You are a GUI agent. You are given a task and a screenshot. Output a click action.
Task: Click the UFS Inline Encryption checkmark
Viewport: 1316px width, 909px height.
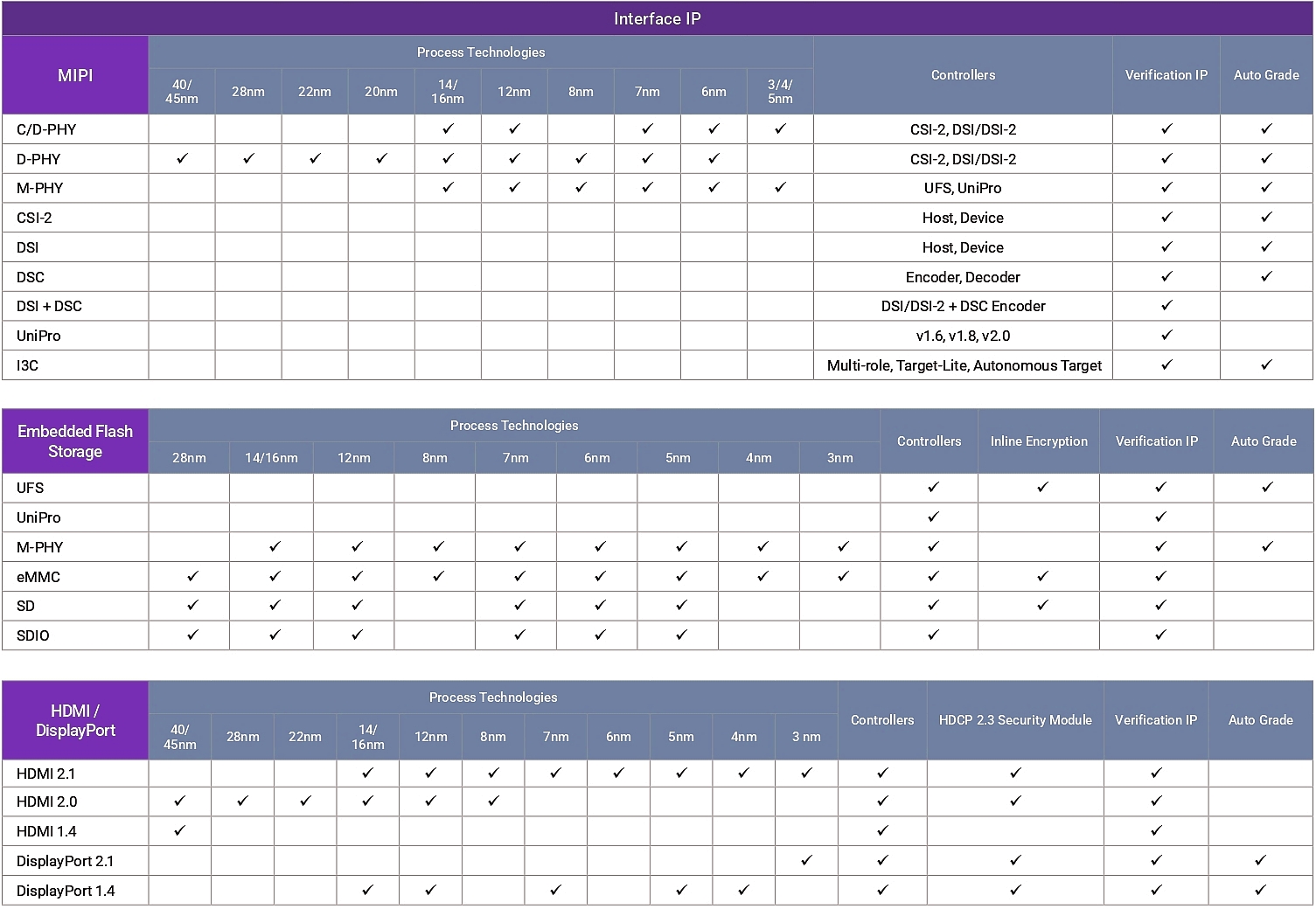click(x=1041, y=487)
